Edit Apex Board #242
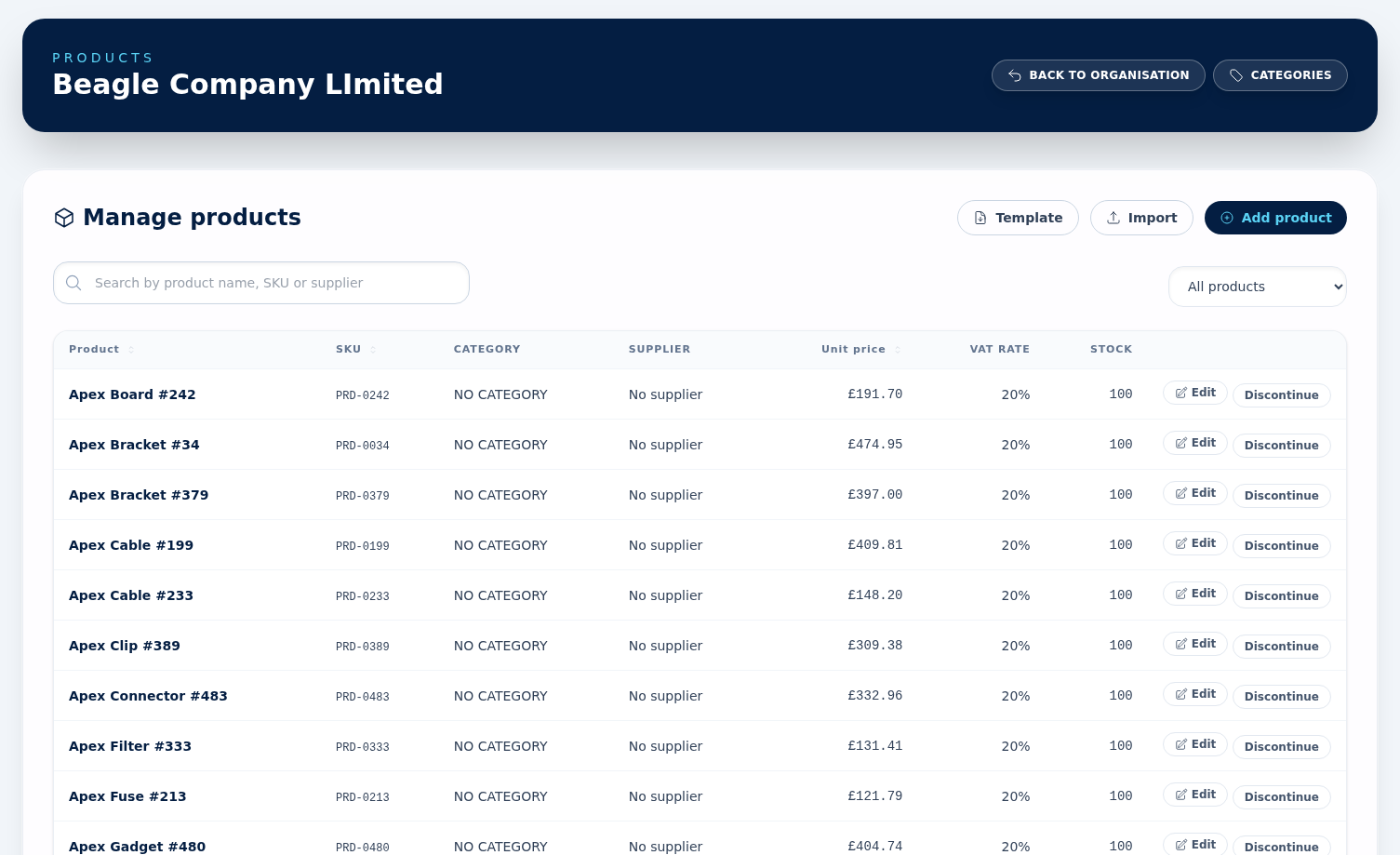Viewport: 1400px width, 855px height. point(1195,393)
